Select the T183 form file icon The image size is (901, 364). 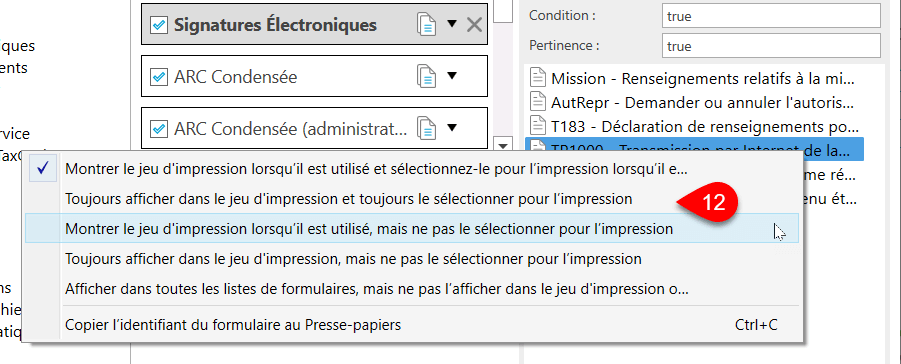(538, 125)
